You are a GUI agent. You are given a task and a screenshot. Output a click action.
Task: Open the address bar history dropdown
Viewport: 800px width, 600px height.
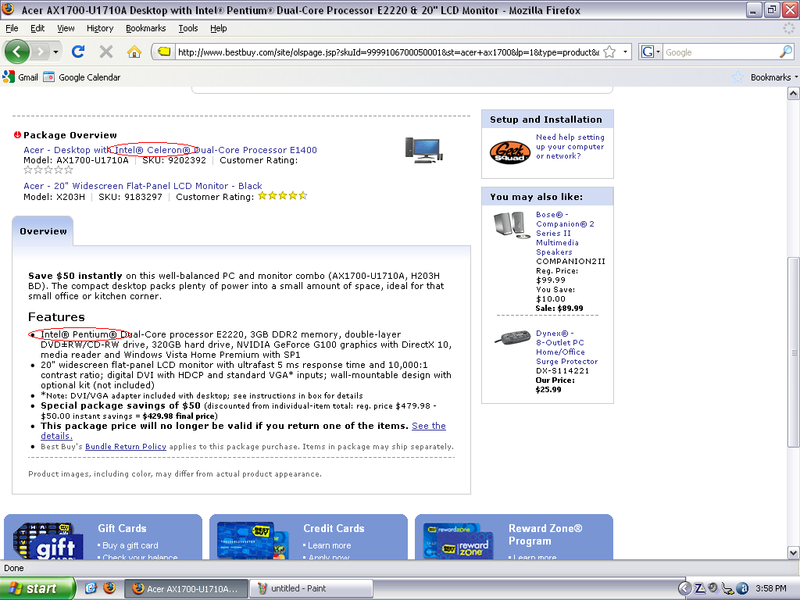pos(625,52)
